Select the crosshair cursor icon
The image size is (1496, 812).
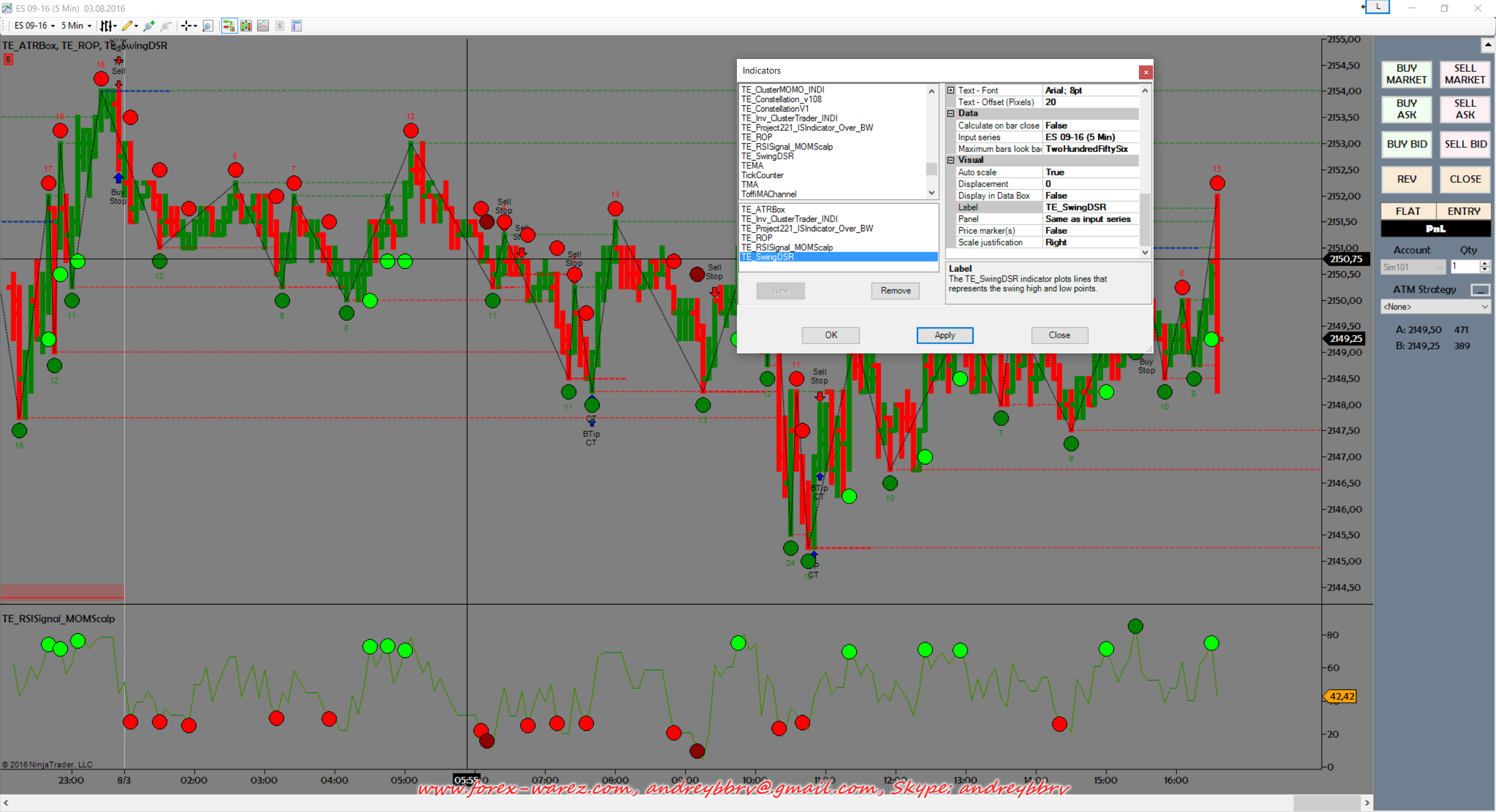(186, 26)
